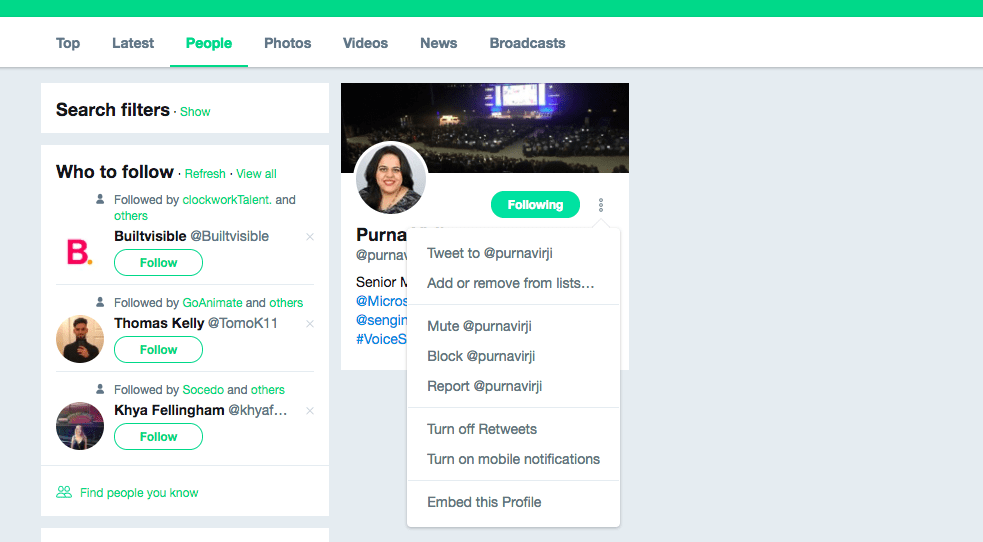Viewport: 983px width, 542px height.
Task: Dismiss the Thomas Kelly suggestion
Action: point(310,324)
